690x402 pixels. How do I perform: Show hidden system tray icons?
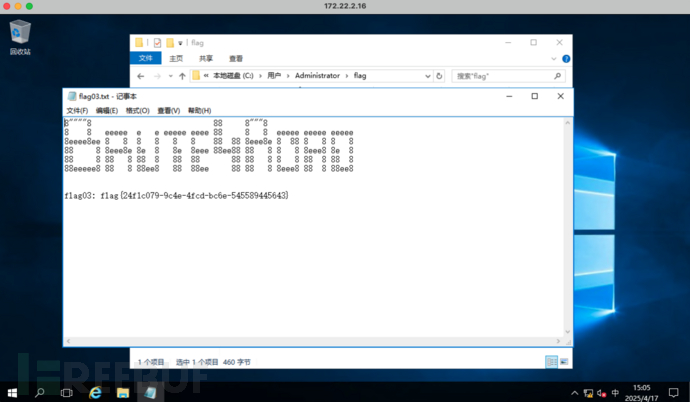(575, 393)
